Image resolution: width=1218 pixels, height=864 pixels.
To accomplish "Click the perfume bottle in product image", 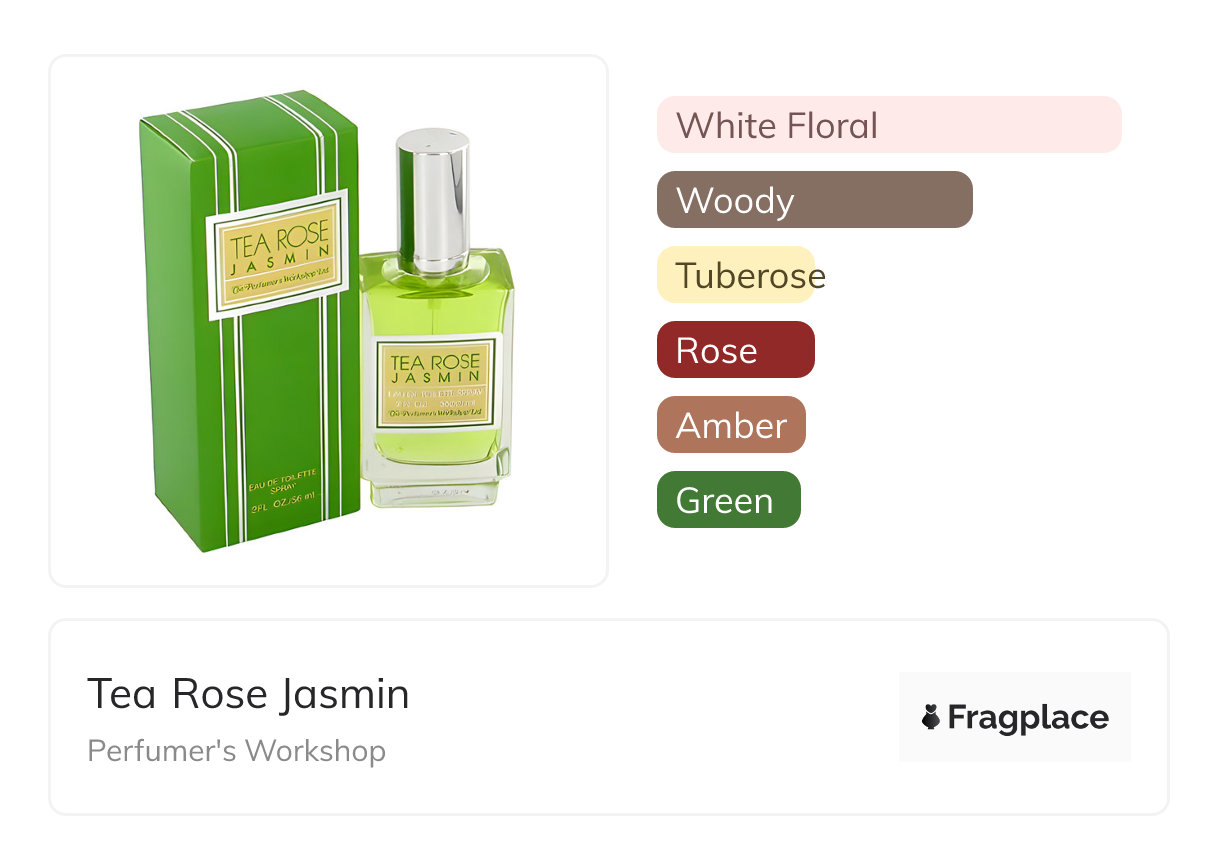I will 436,318.
